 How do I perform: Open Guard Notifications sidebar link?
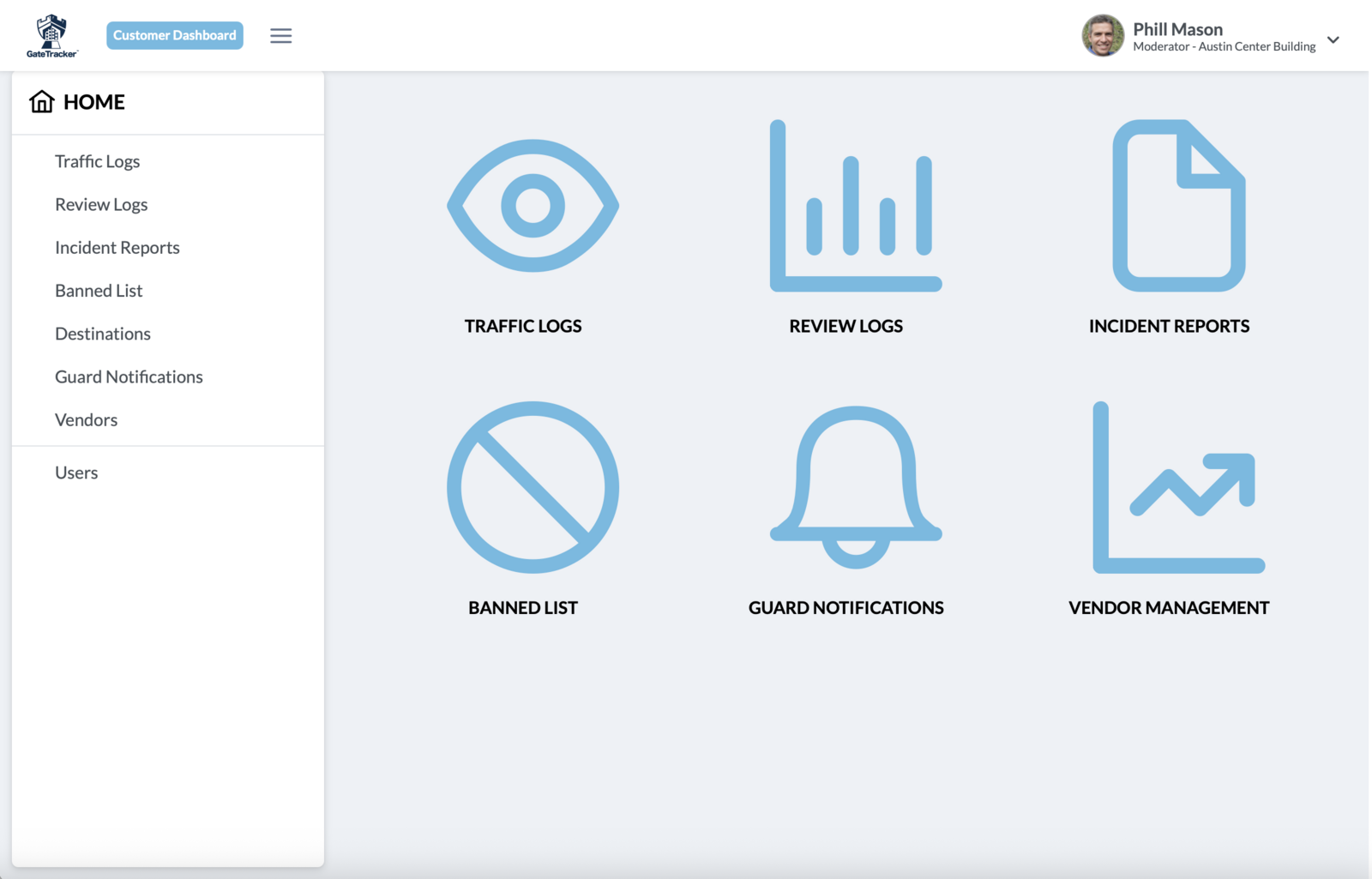pos(129,376)
